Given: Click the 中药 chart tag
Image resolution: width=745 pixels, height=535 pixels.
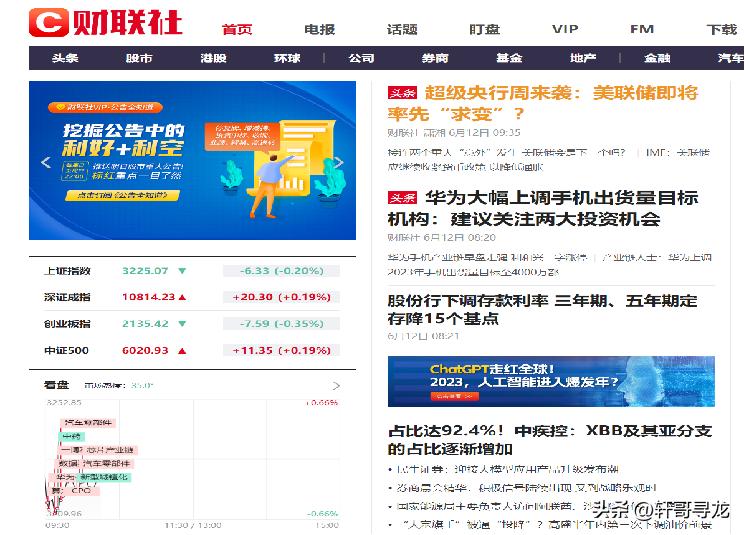Looking at the screenshot, I should [72, 436].
